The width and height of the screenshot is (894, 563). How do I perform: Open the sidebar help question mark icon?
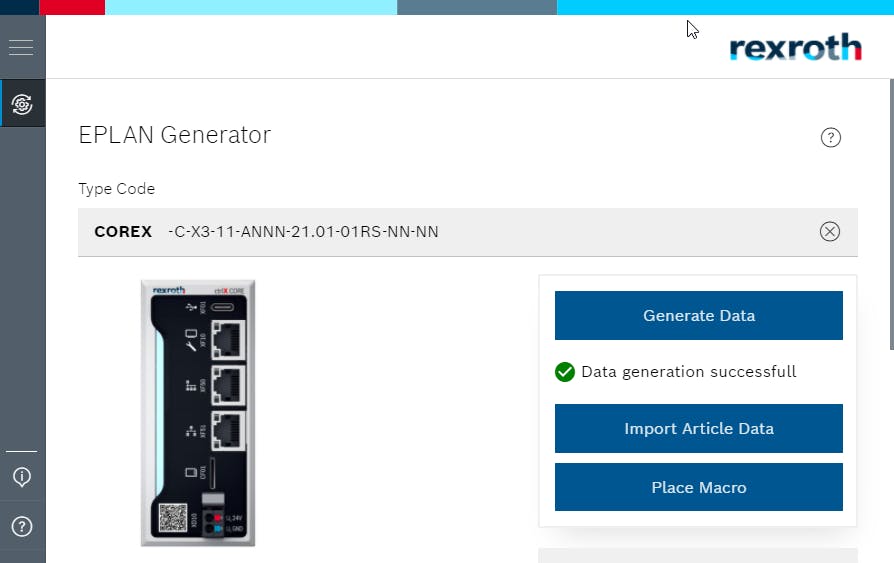click(x=22, y=526)
